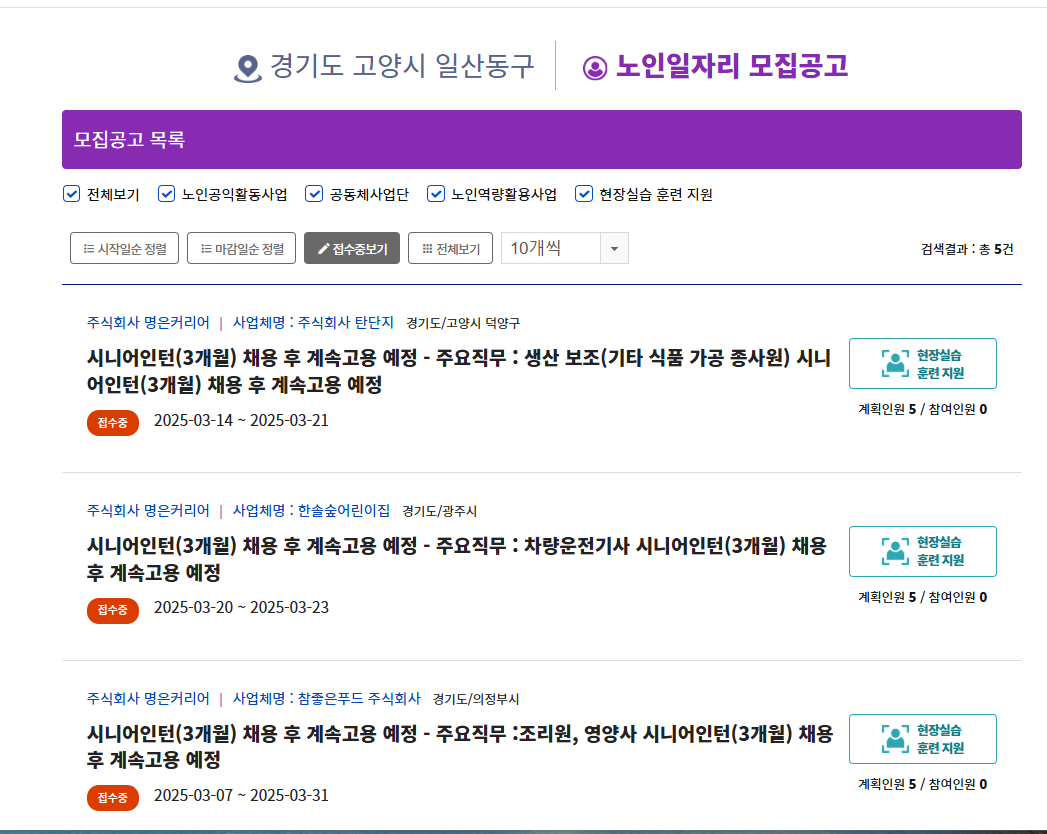Open the 차량운전기사 시니어인턴 job posting
The image size is (1047, 834).
[457, 559]
